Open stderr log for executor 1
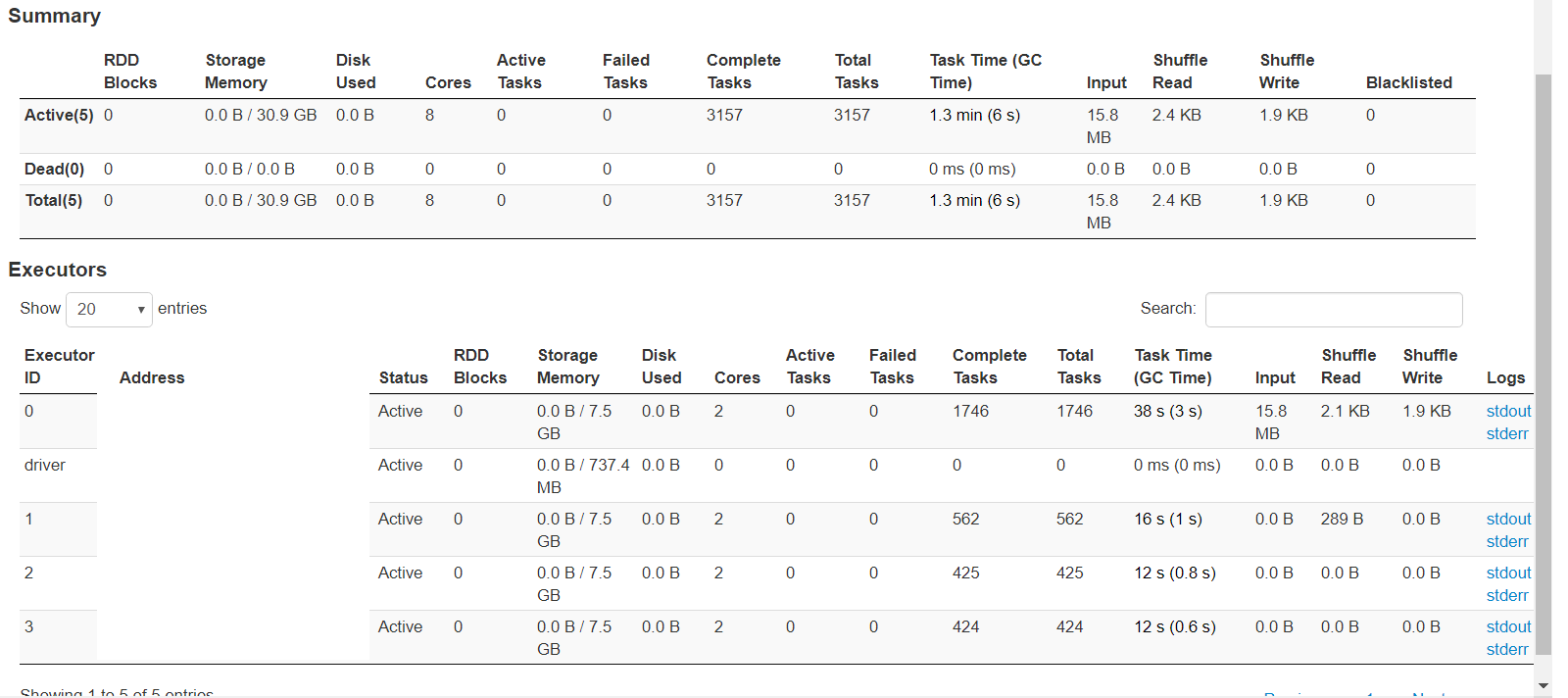Image resolution: width=1568 pixels, height=698 pixels. (1507, 541)
